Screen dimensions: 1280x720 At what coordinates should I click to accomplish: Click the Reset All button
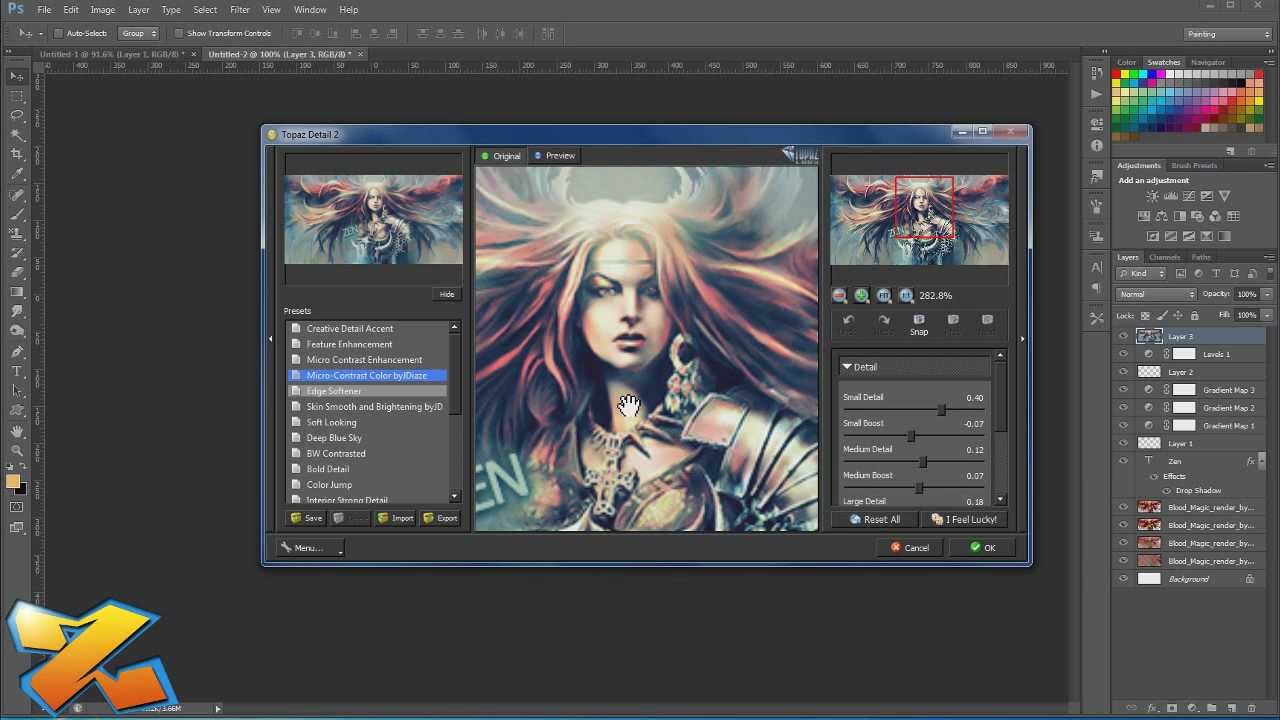pyautogui.click(x=875, y=520)
